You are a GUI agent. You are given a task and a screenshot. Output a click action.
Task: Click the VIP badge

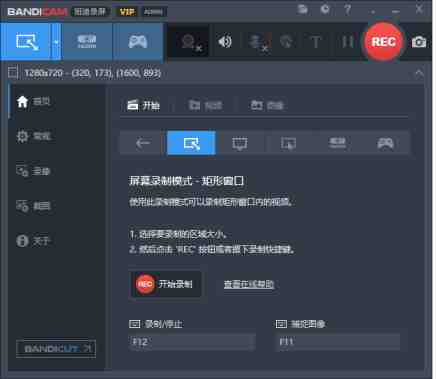(x=127, y=12)
